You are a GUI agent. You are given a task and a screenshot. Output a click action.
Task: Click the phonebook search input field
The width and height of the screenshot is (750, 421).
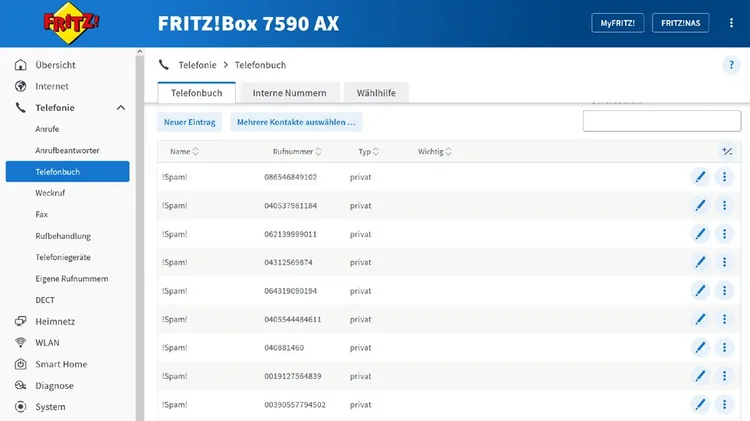coord(661,121)
